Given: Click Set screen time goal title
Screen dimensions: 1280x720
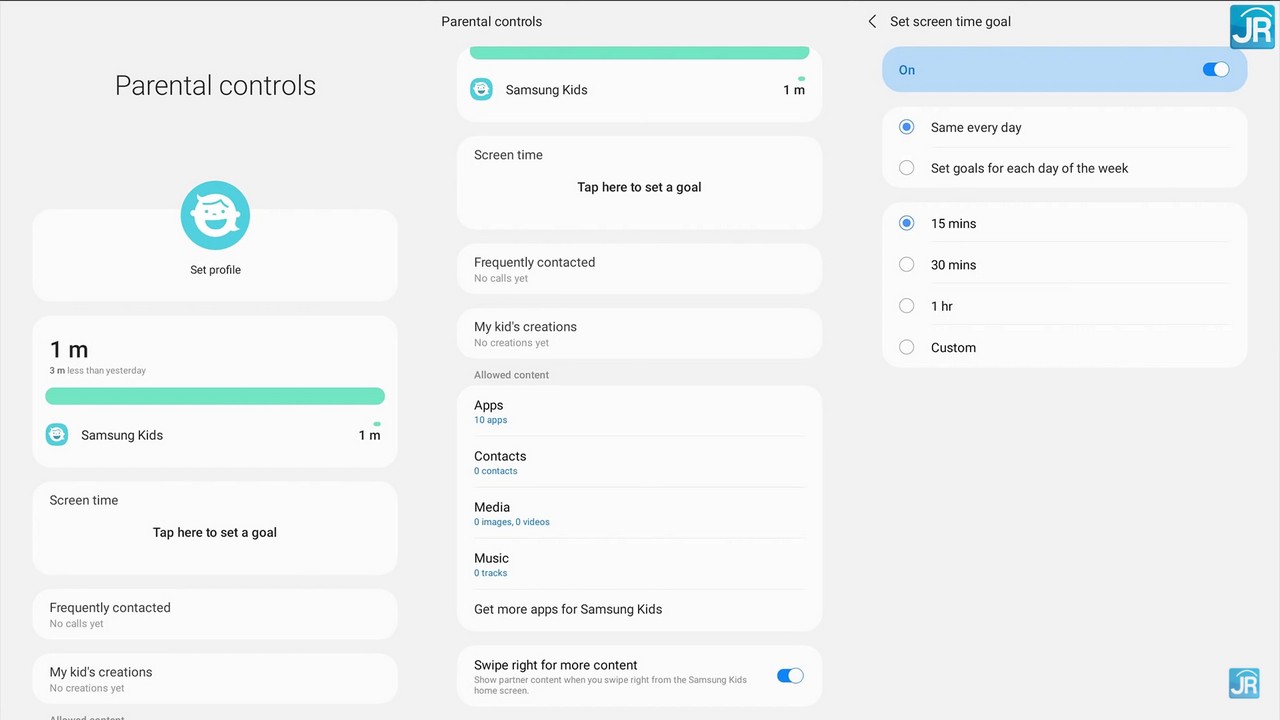Looking at the screenshot, I should pyautogui.click(x=950, y=21).
